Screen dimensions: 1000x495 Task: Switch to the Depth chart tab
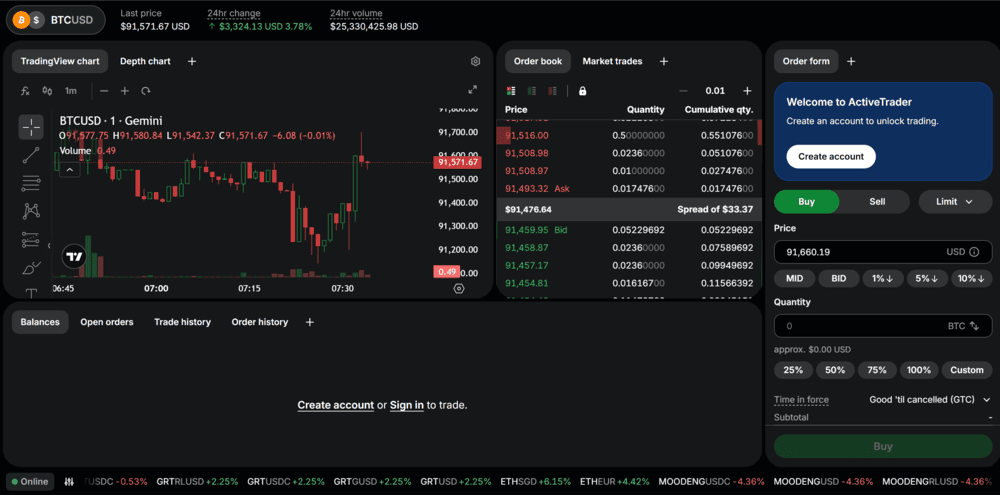[x=145, y=61]
